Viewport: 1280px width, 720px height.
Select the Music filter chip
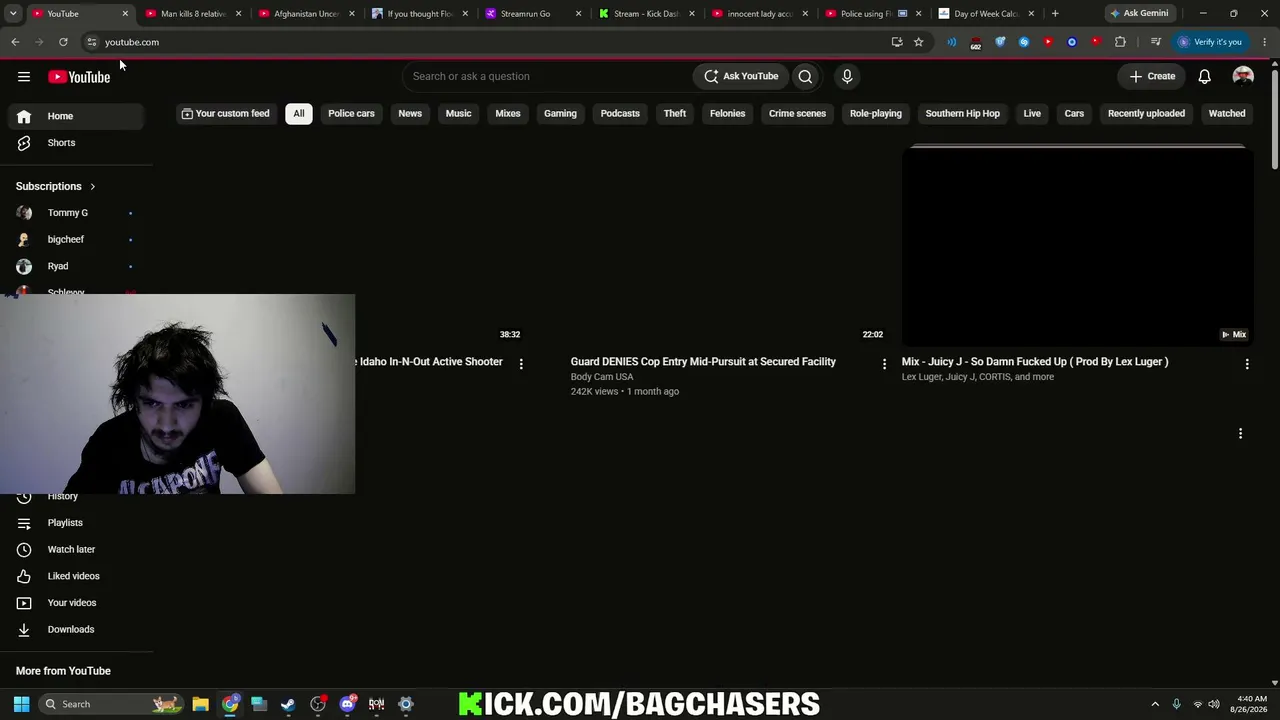pos(458,114)
